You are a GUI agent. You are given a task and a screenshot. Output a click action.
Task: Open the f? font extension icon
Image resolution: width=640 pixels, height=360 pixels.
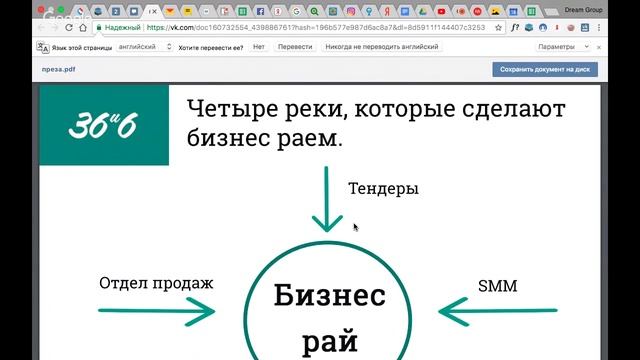(x=515, y=27)
